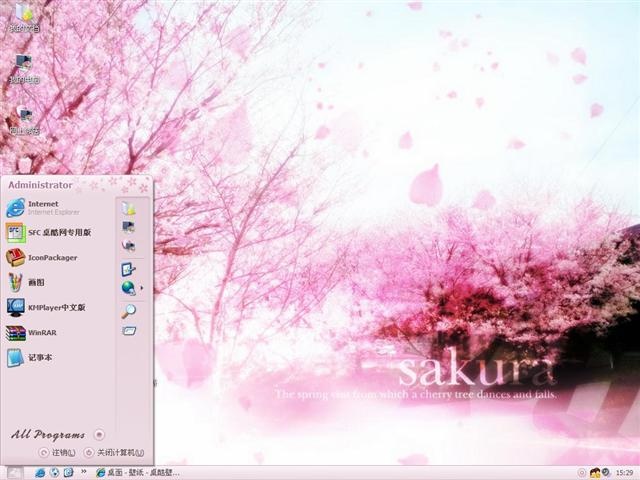This screenshot has height=480, width=640.
Task: Open the My Computer icon in Start menu sidebar
Action: tap(129, 227)
